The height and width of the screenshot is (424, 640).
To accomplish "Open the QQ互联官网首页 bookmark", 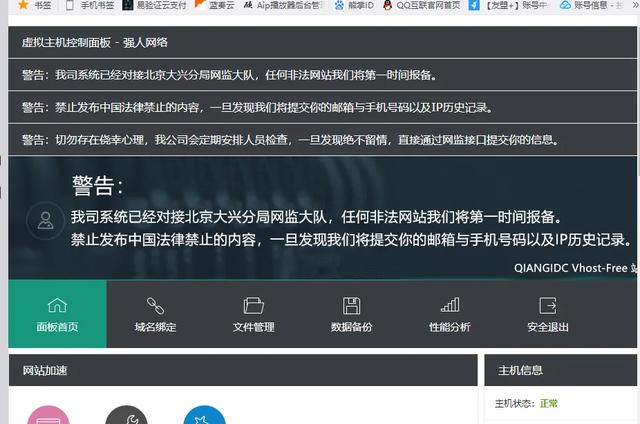I will click(x=422, y=5).
